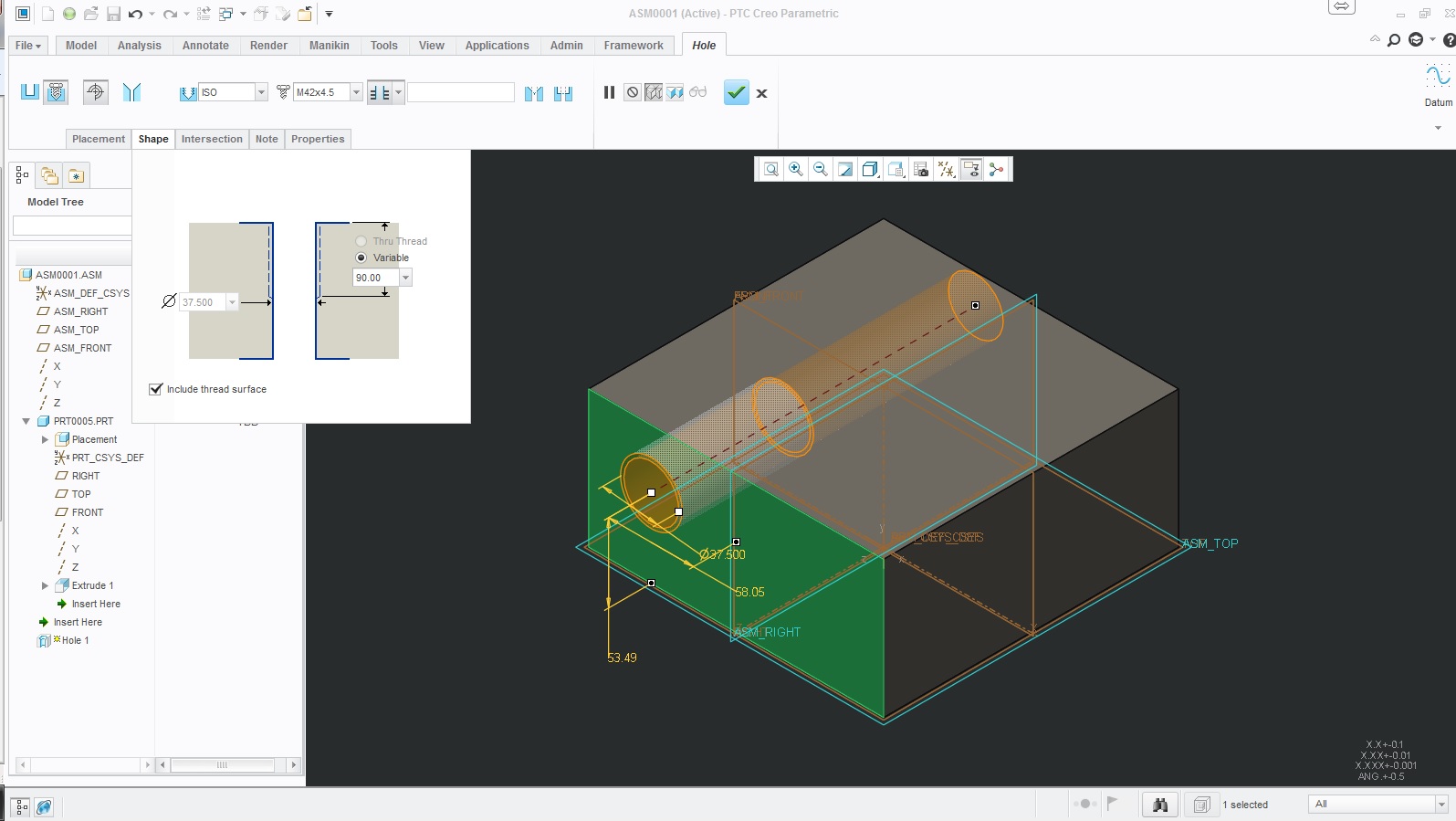Open the display style cube icon
The height and width of the screenshot is (821, 1456).
(x=870, y=169)
